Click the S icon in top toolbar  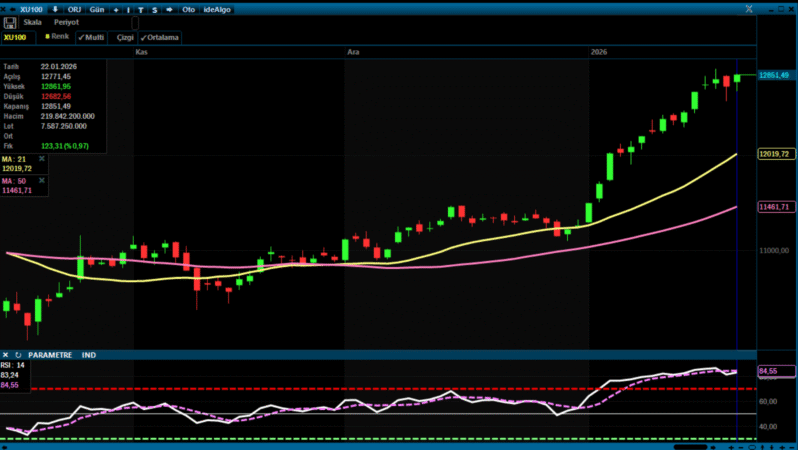point(153,9)
